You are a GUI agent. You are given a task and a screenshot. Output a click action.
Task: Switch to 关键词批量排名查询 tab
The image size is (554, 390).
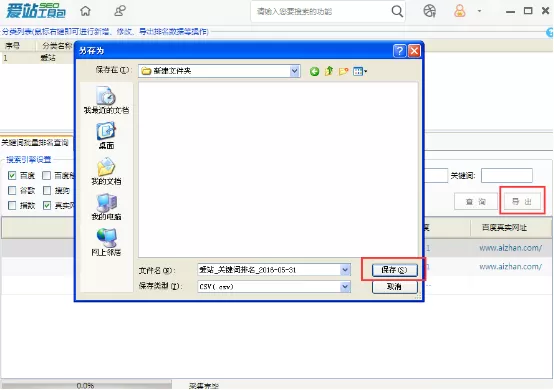[35, 143]
